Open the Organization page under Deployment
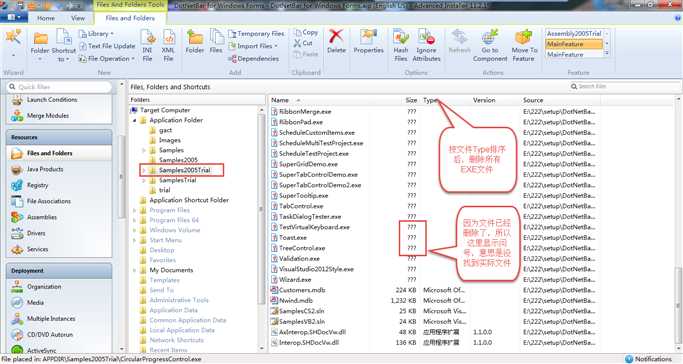The height and width of the screenshot is (364, 683). click(x=44, y=287)
